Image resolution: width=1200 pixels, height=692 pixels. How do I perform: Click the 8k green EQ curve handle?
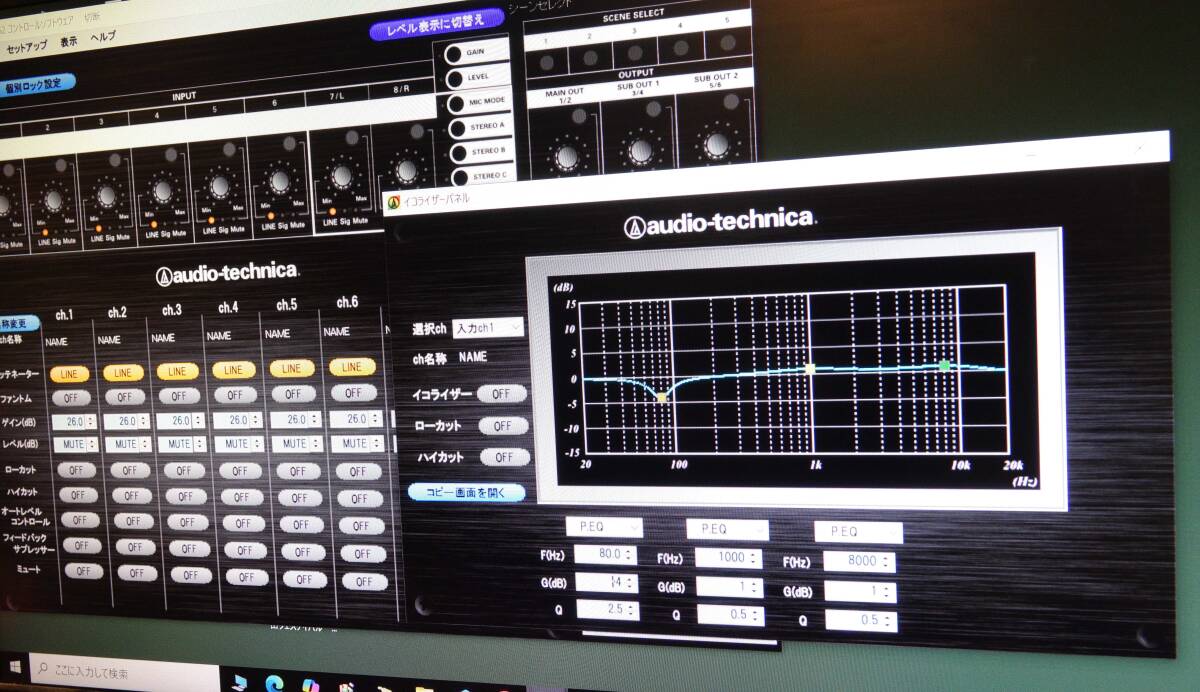[x=944, y=366]
